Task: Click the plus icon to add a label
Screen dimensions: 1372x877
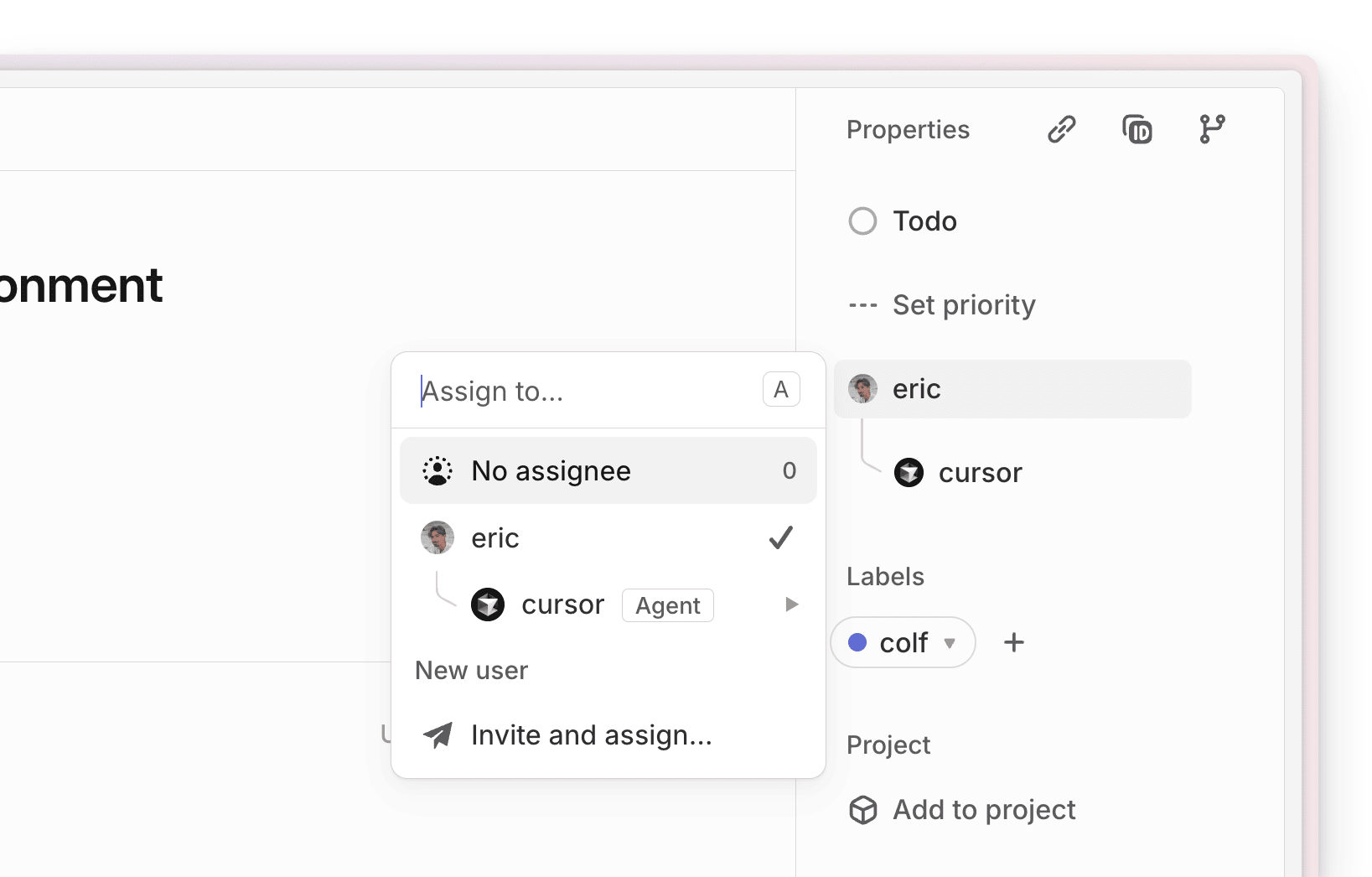Action: pos(1014,642)
